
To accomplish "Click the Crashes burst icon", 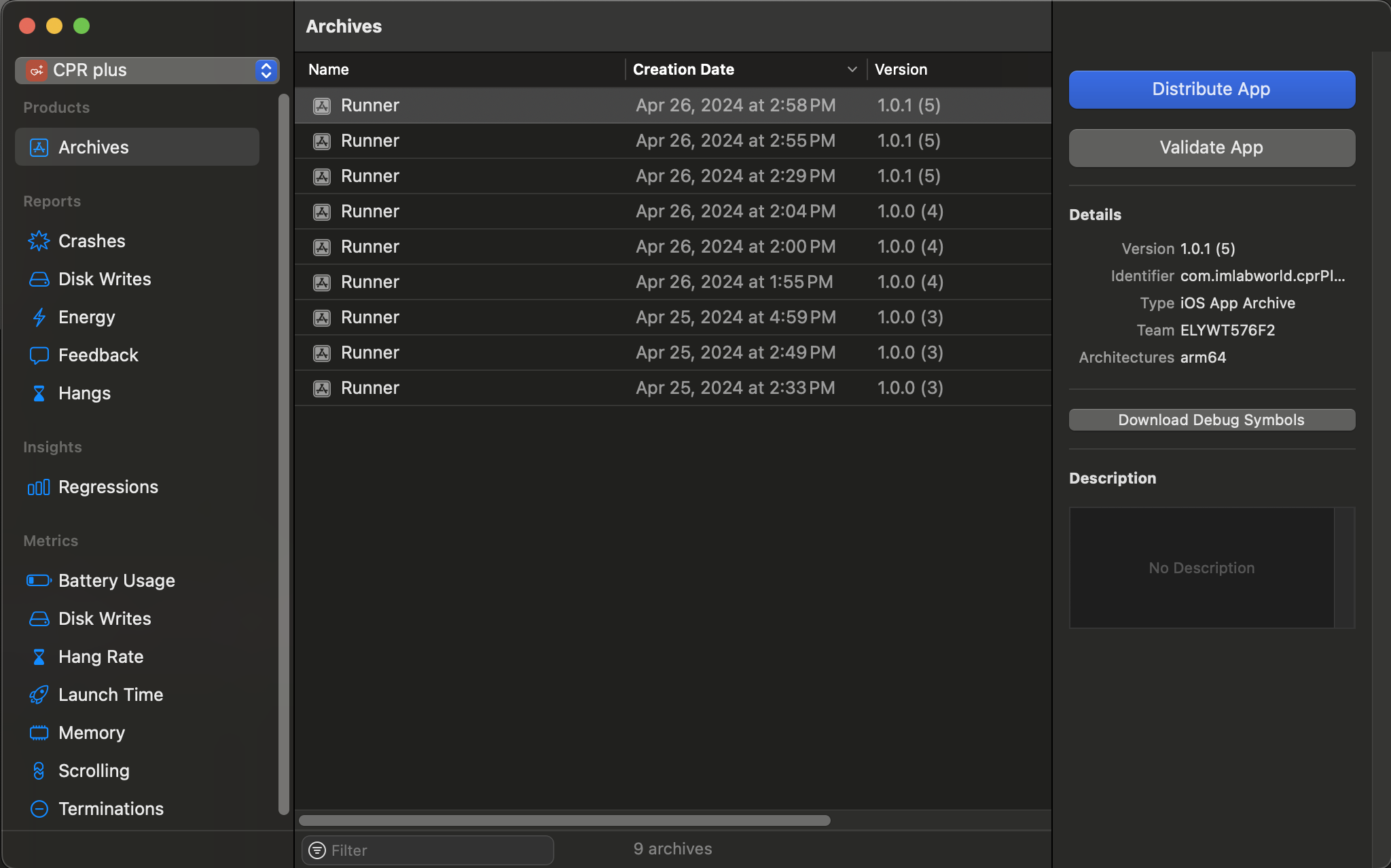I will tap(39, 241).
